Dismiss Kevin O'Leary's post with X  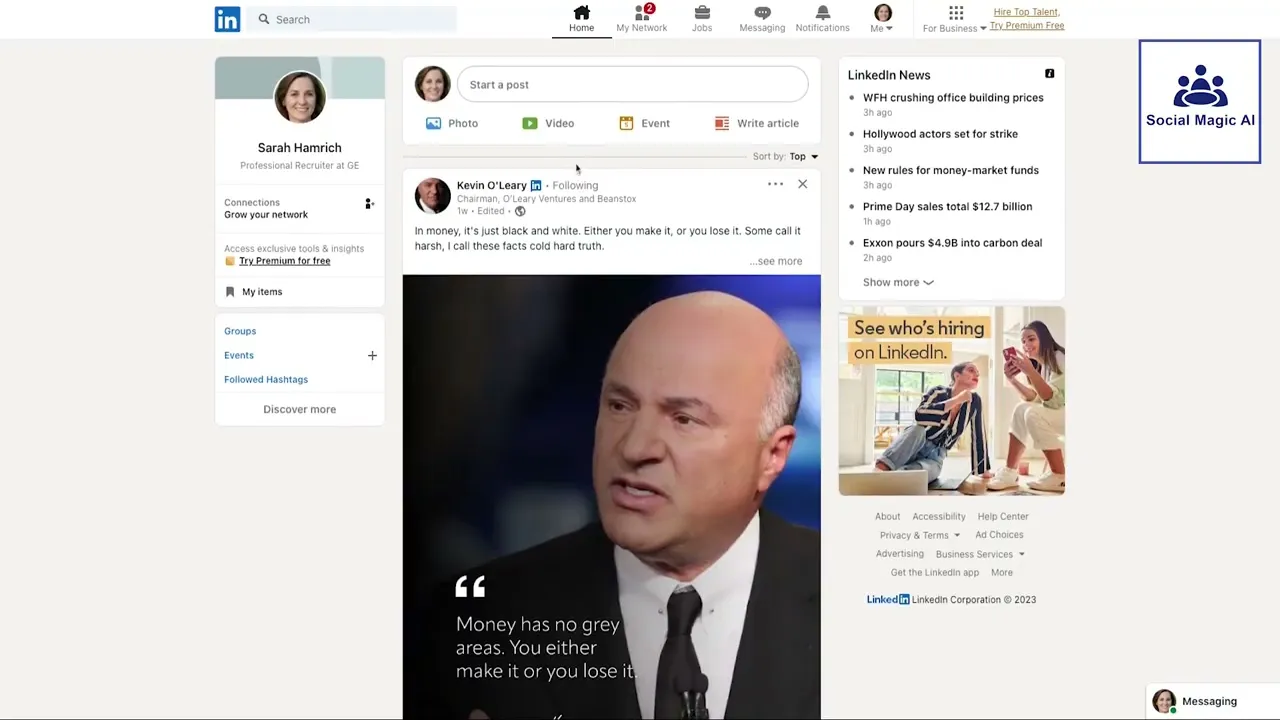click(x=802, y=184)
